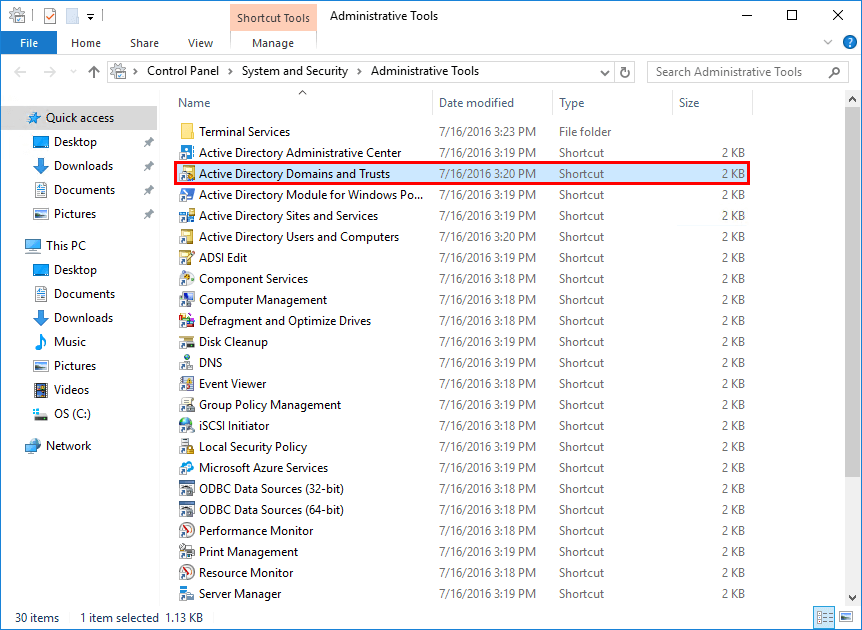This screenshot has height=630, width=862.
Task: Switch to the Share ribbon tab
Action: [x=145, y=43]
